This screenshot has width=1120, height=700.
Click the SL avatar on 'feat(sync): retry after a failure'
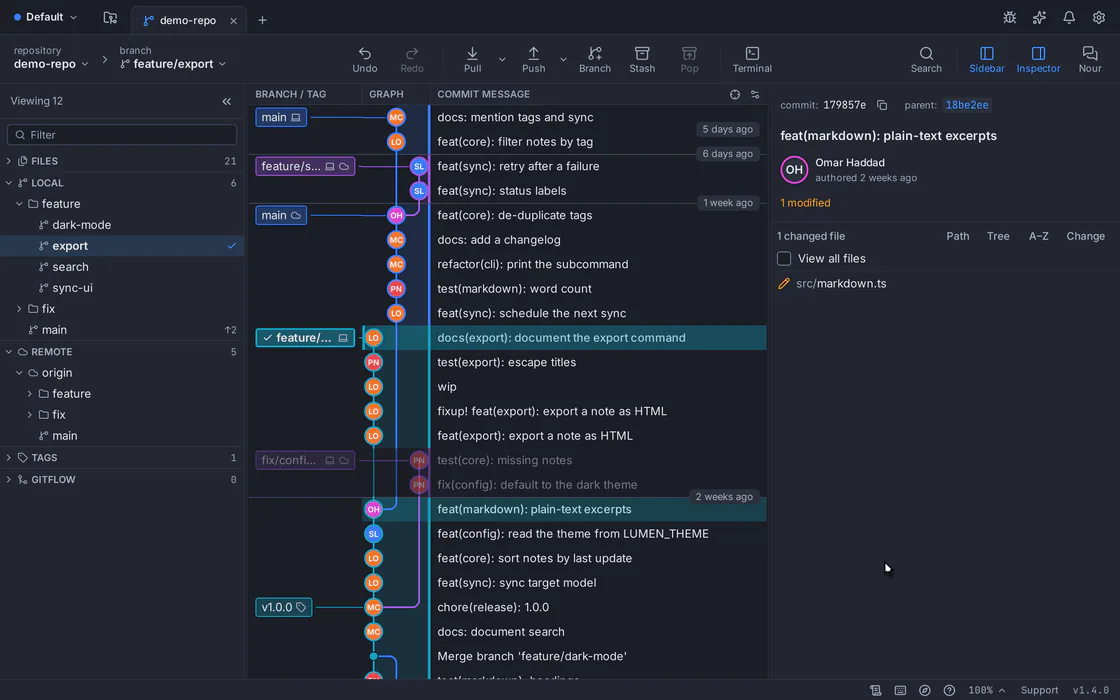pyautogui.click(x=419, y=166)
